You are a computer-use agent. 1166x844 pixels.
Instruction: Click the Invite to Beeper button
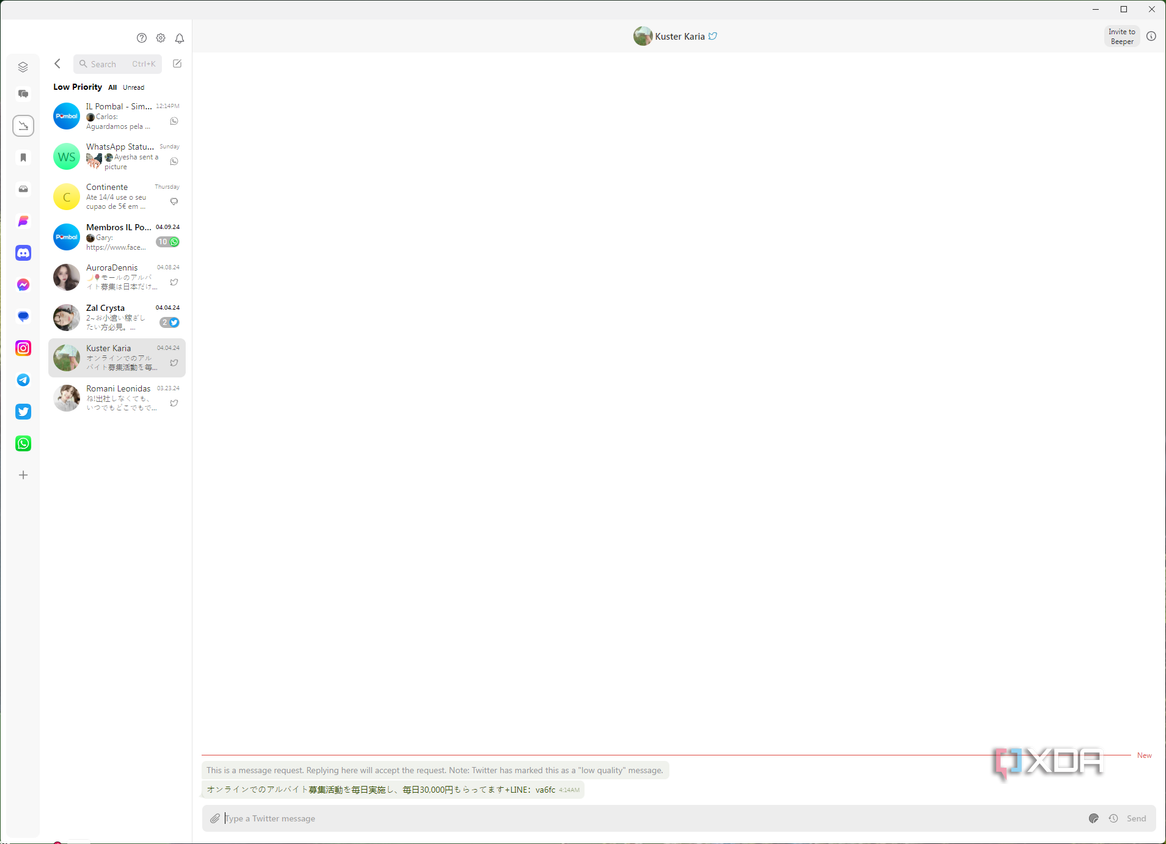[x=1121, y=36]
